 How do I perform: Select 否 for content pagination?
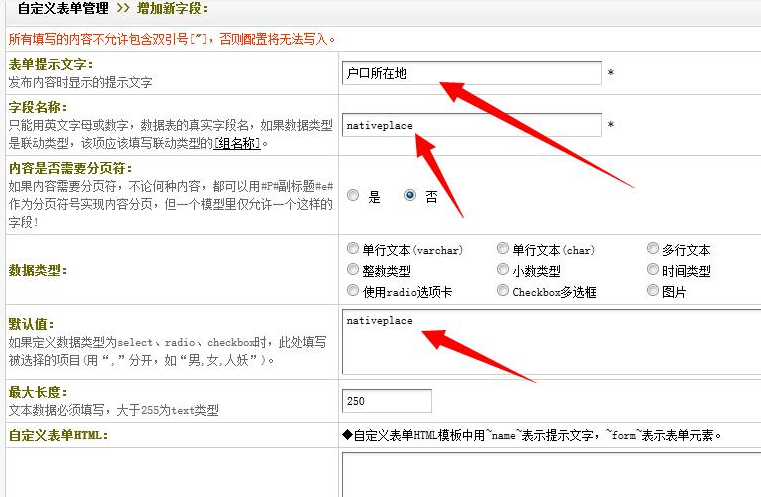pos(410,196)
